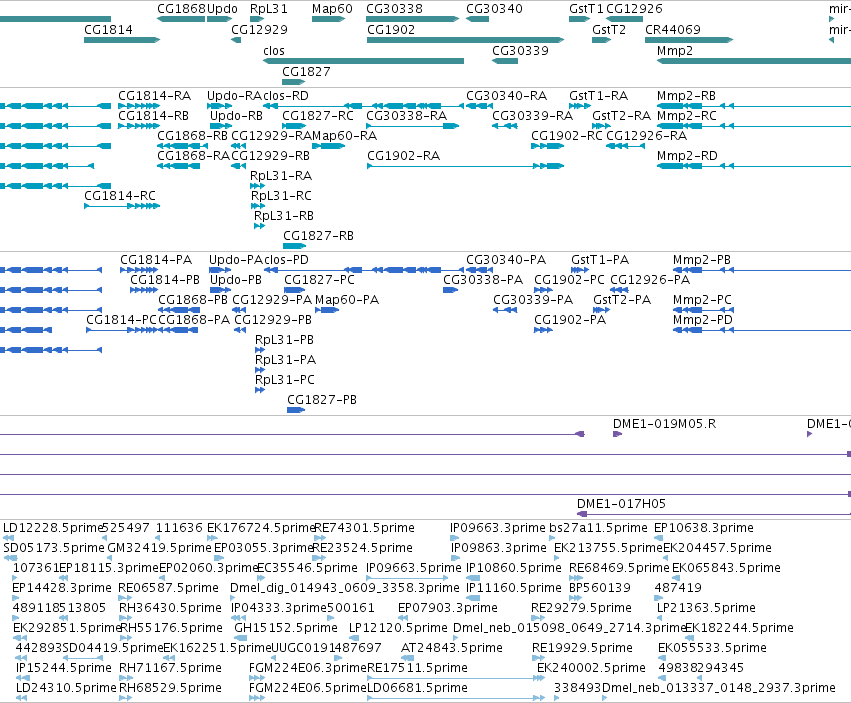Select the CG30338-RA transcript label
Viewport: 851px width, 703px height.
click(x=407, y=116)
